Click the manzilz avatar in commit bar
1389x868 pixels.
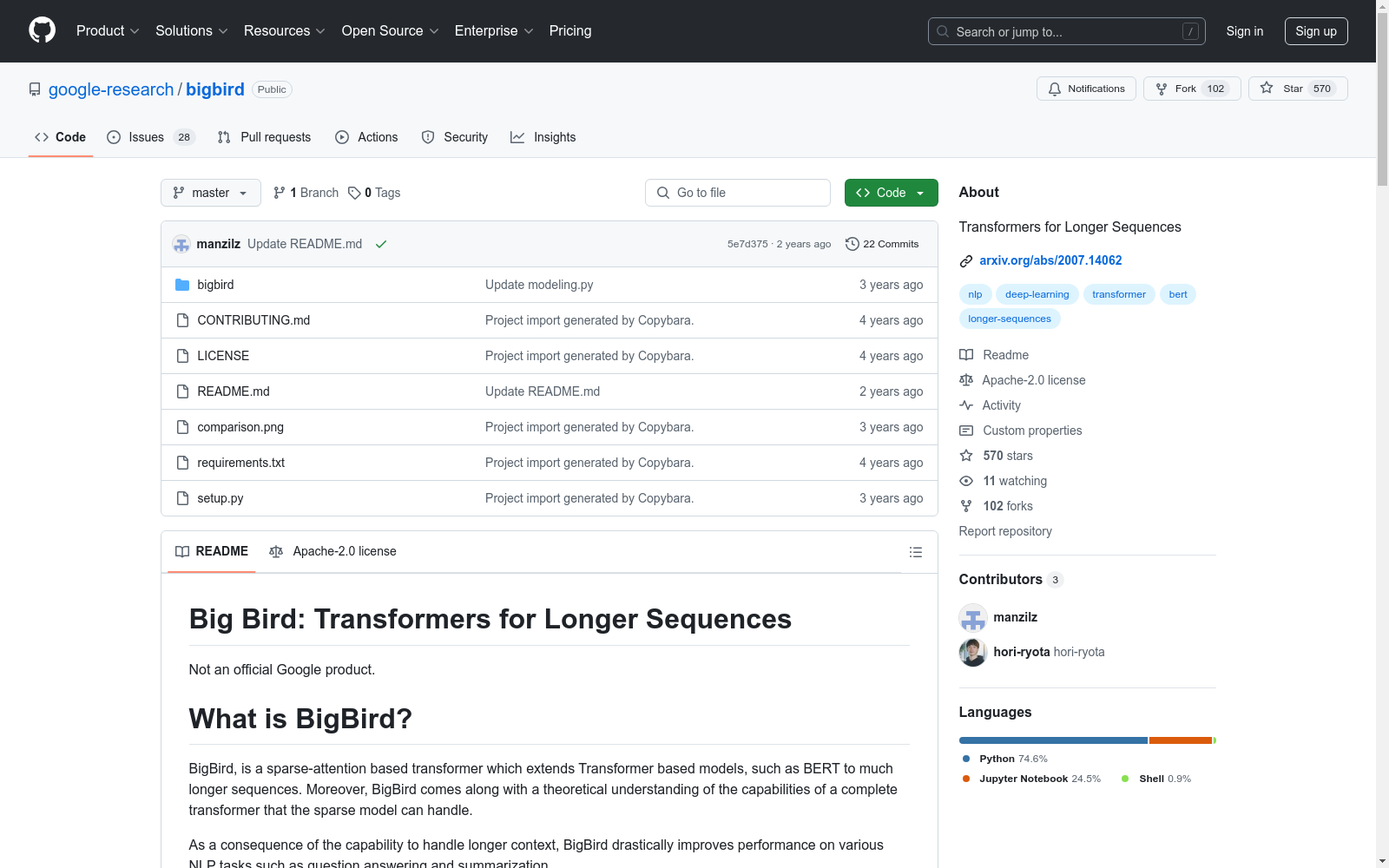point(181,244)
